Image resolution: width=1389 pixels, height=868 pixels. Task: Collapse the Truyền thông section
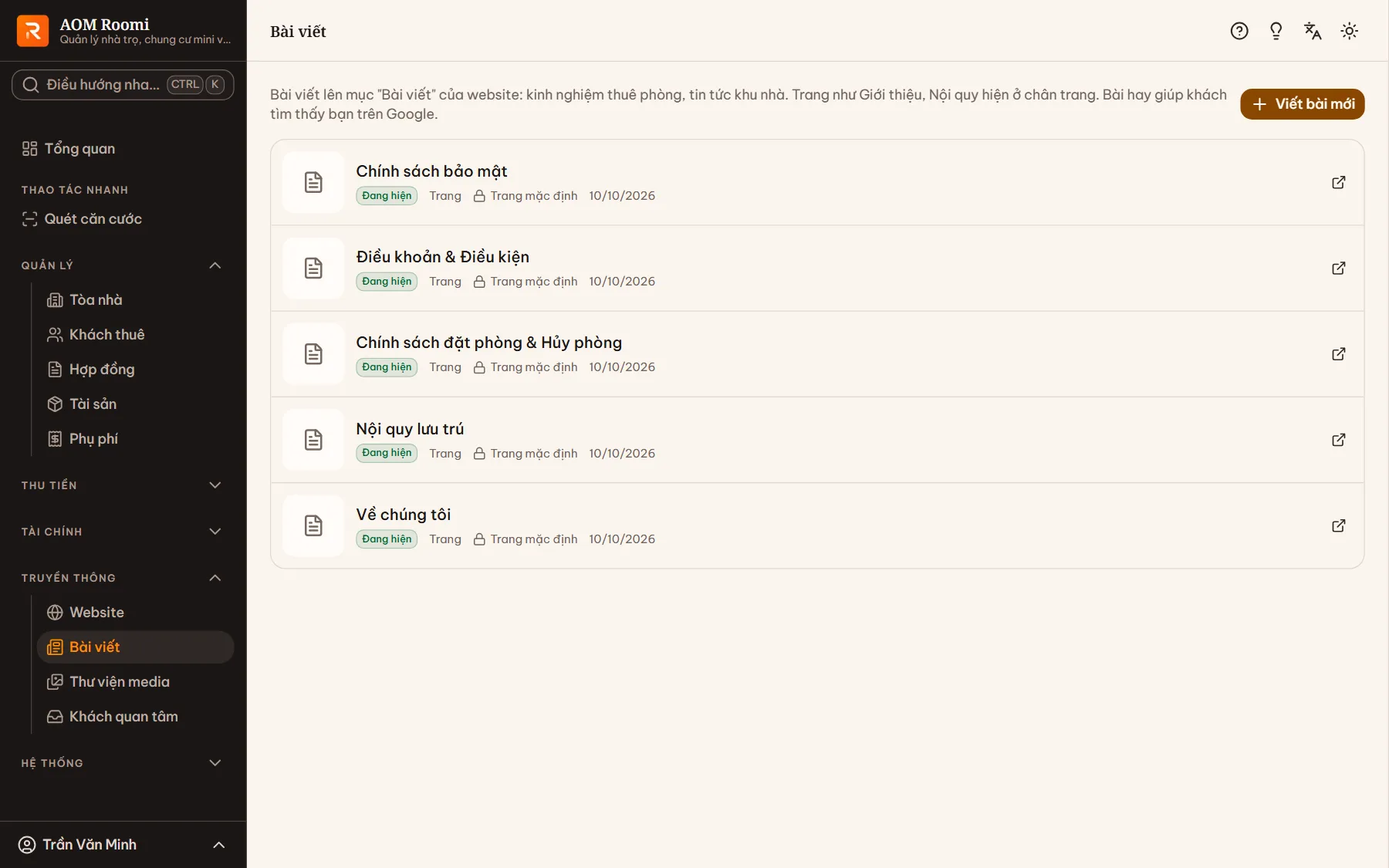[123, 578]
